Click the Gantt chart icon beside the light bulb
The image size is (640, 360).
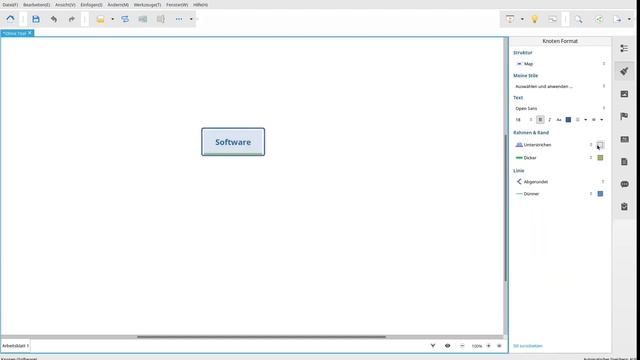pyautogui.click(x=552, y=19)
